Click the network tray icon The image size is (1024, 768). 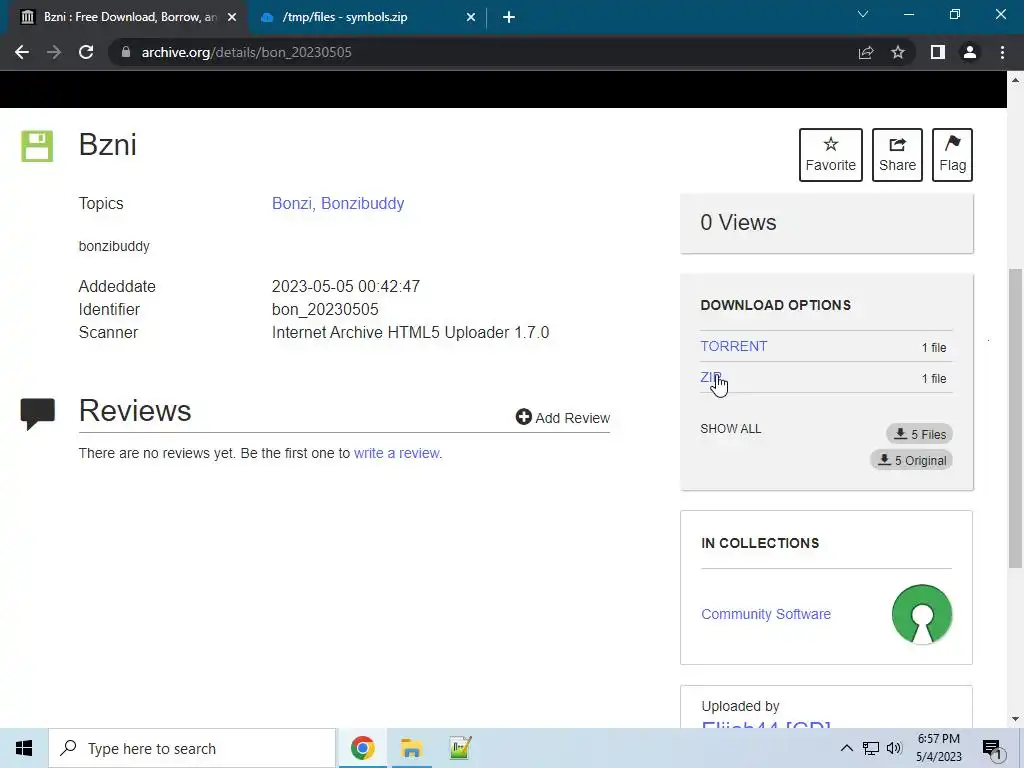pyautogui.click(x=871, y=748)
